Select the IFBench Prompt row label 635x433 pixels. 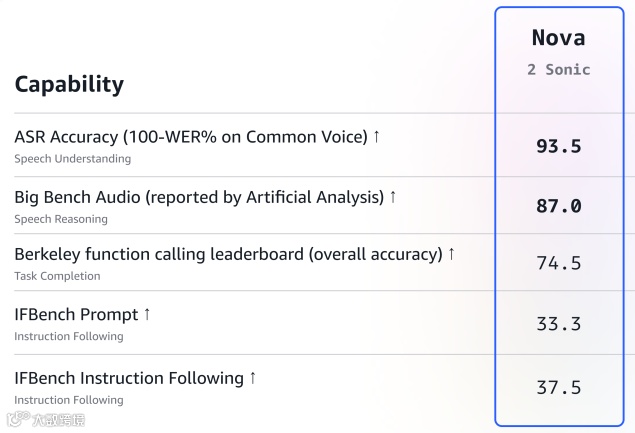click(x=76, y=314)
